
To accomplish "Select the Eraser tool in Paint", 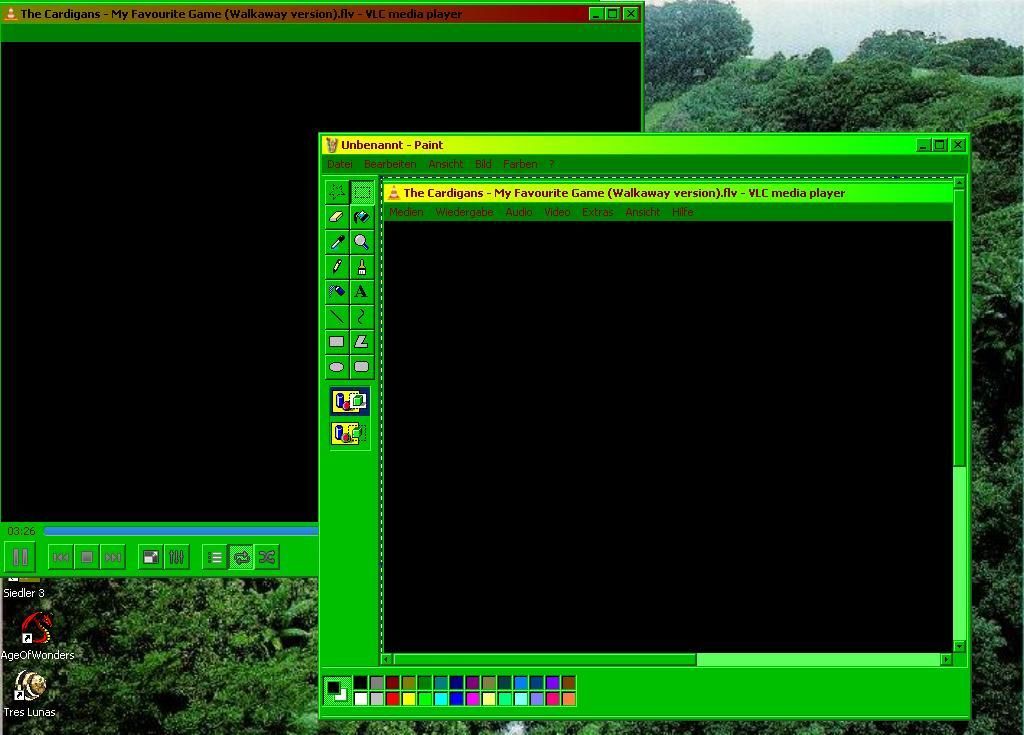I will [337, 217].
